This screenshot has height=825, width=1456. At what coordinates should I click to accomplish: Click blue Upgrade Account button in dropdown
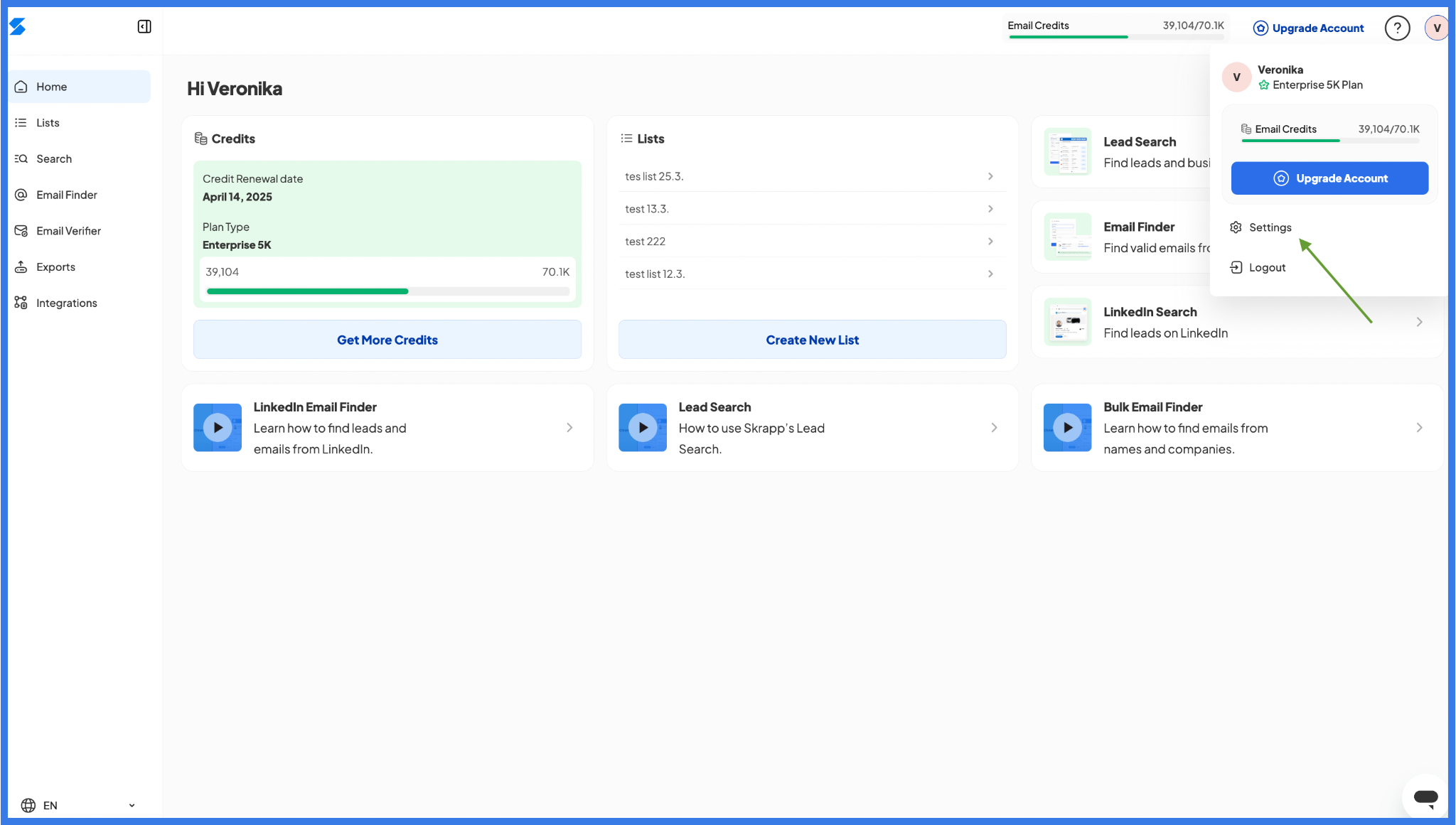tap(1329, 178)
